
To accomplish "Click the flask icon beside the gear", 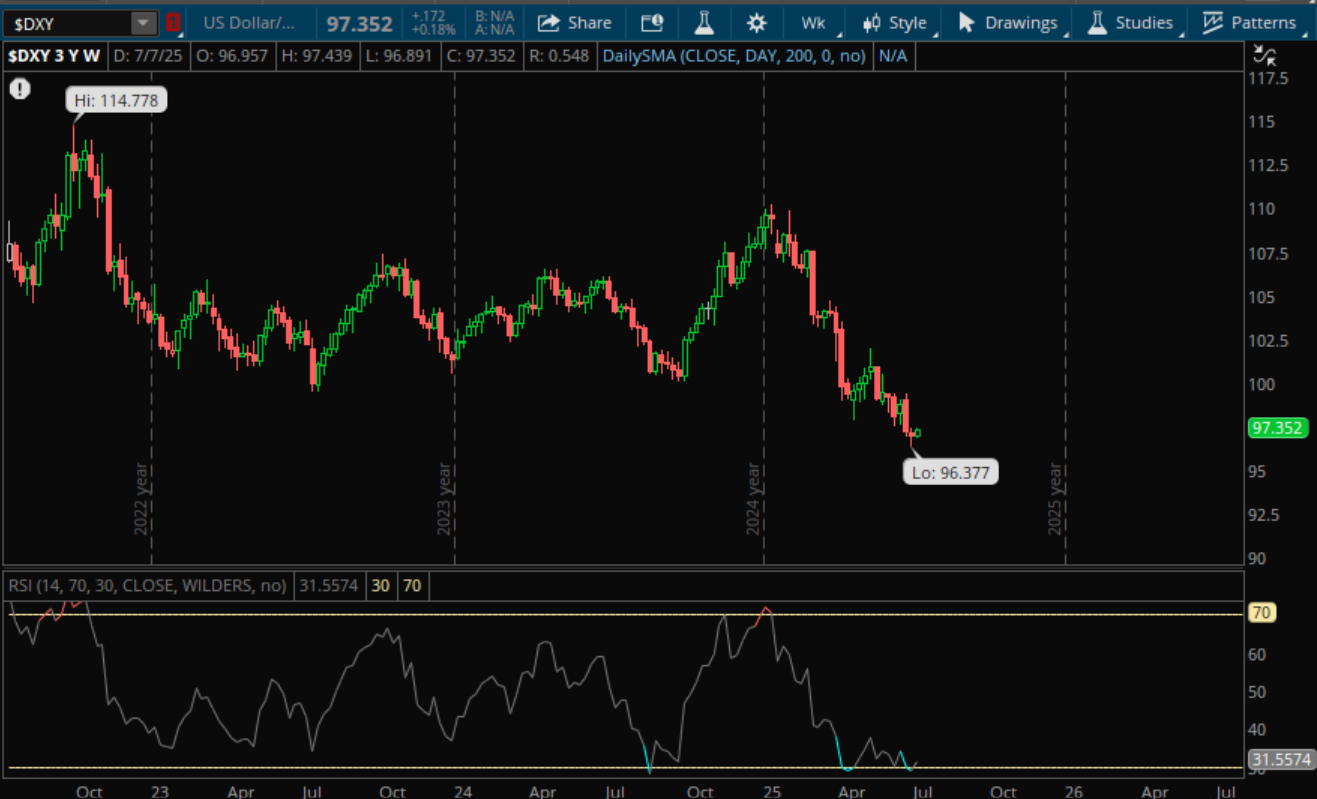I will 704,22.
